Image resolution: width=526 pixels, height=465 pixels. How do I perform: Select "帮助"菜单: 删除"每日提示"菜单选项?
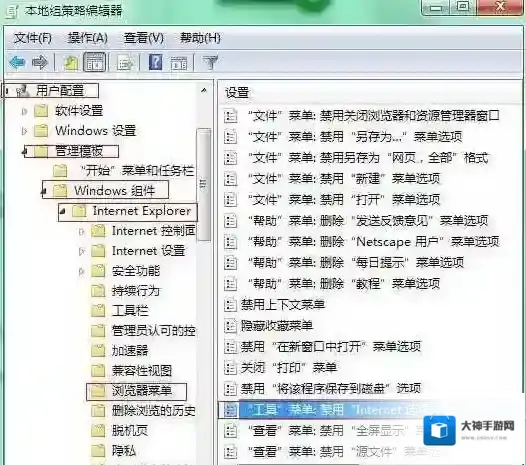[x=356, y=263]
